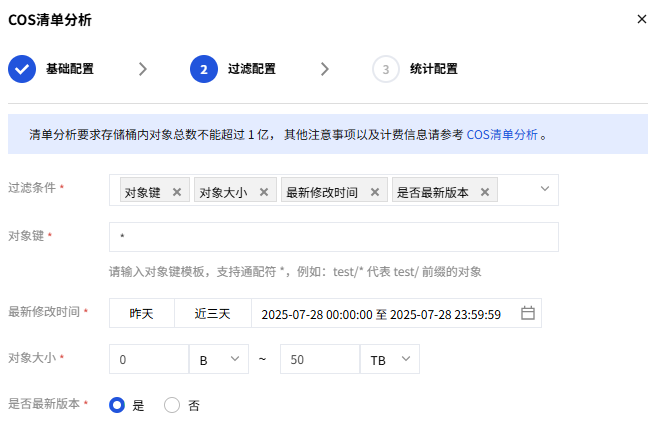
Task: Click the 请输入对象键模板 hint text
Action: (295, 272)
